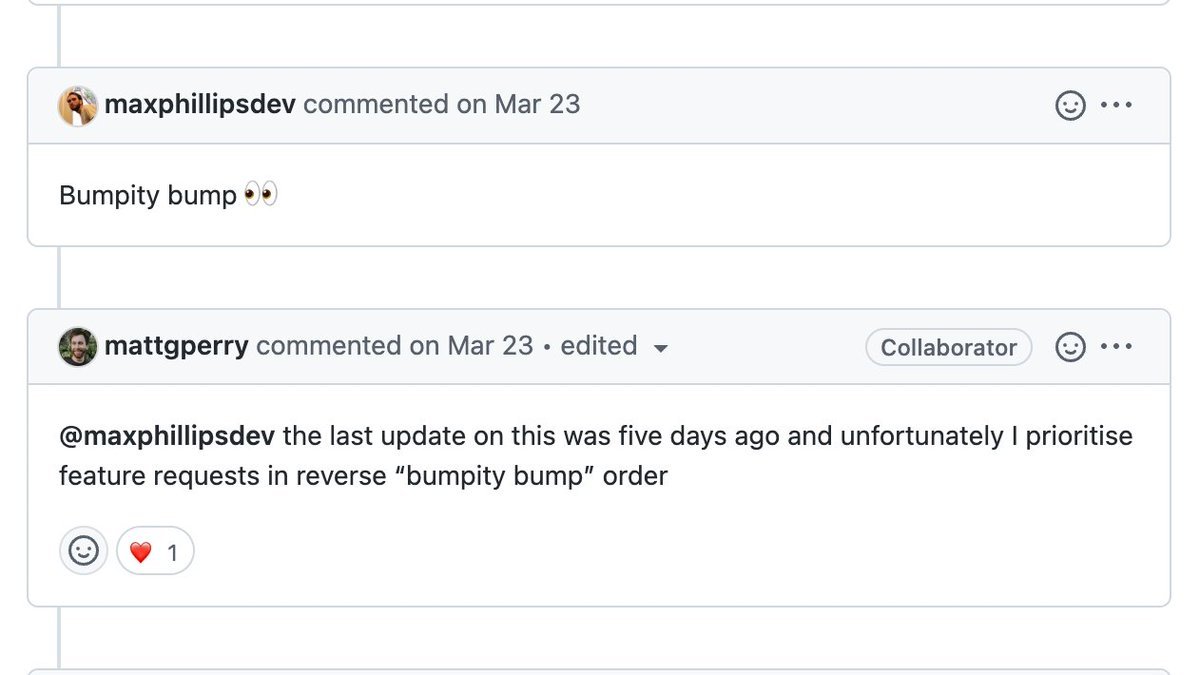The height and width of the screenshot is (675, 1200).
Task: Click the smiley icon in mattgperry's comment header
Action: point(1070,347)
